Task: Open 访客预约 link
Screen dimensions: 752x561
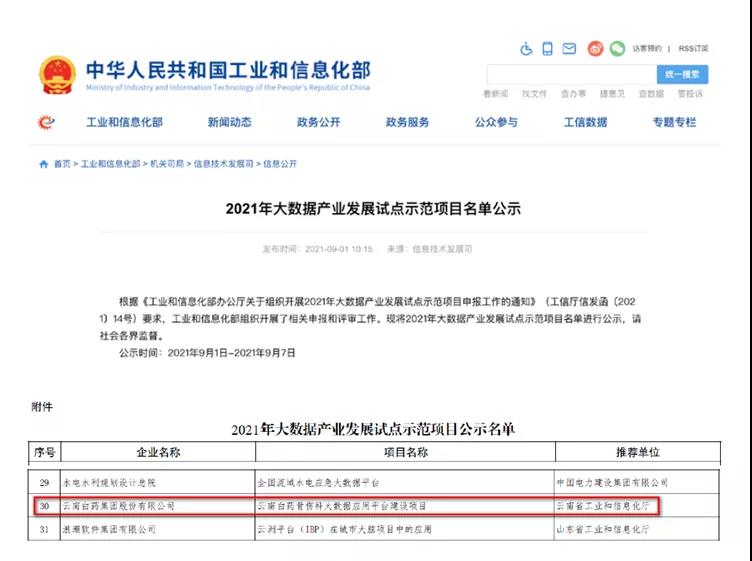Action: [646, 48]
